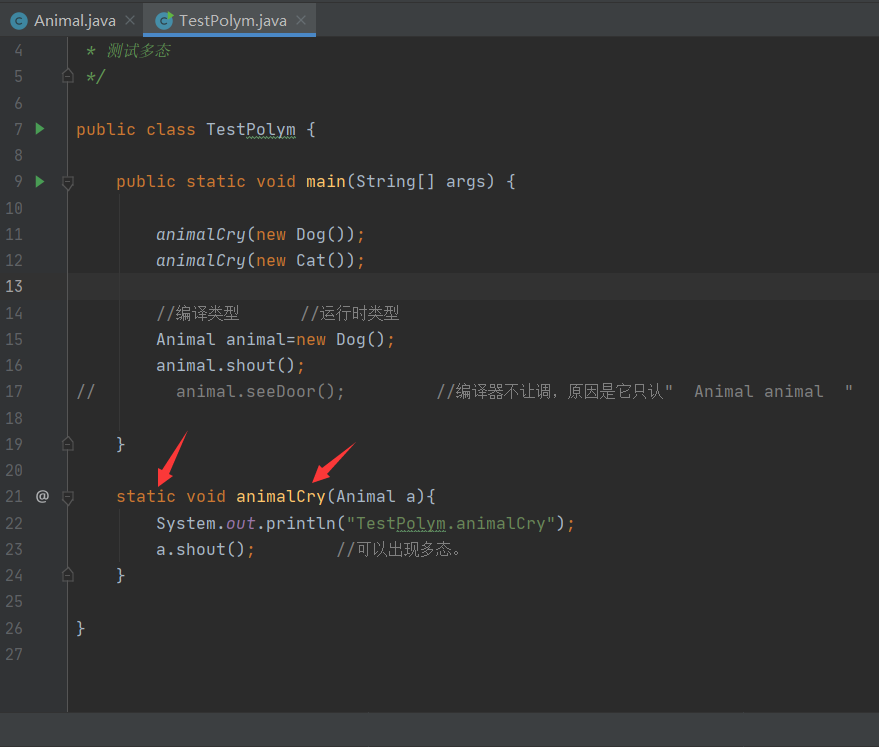Image resolution: width=879 pixels, height=747 pixels.
Task: Click the 'static' keyword on line 21
Action: [146, 497]
